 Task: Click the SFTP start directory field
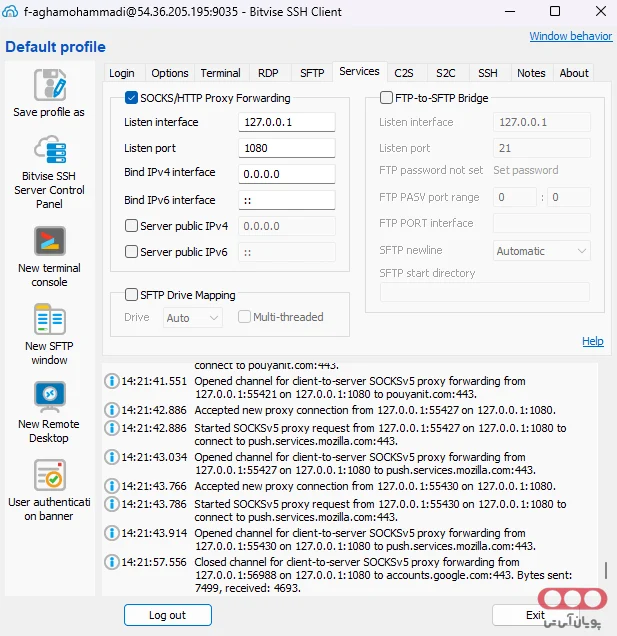pyautogui.click(x=485, y=292)
